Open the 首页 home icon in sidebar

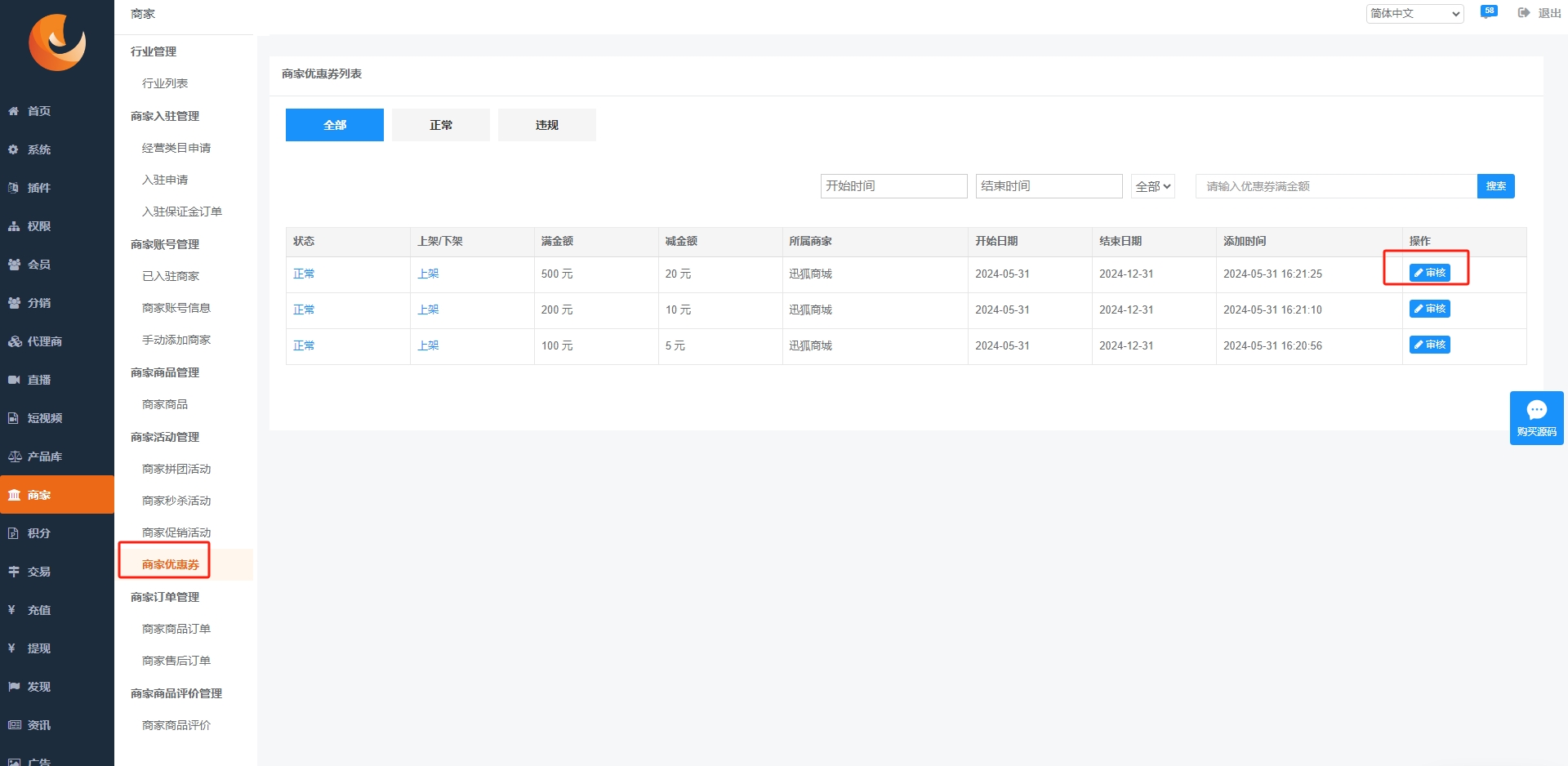point(14,111)
